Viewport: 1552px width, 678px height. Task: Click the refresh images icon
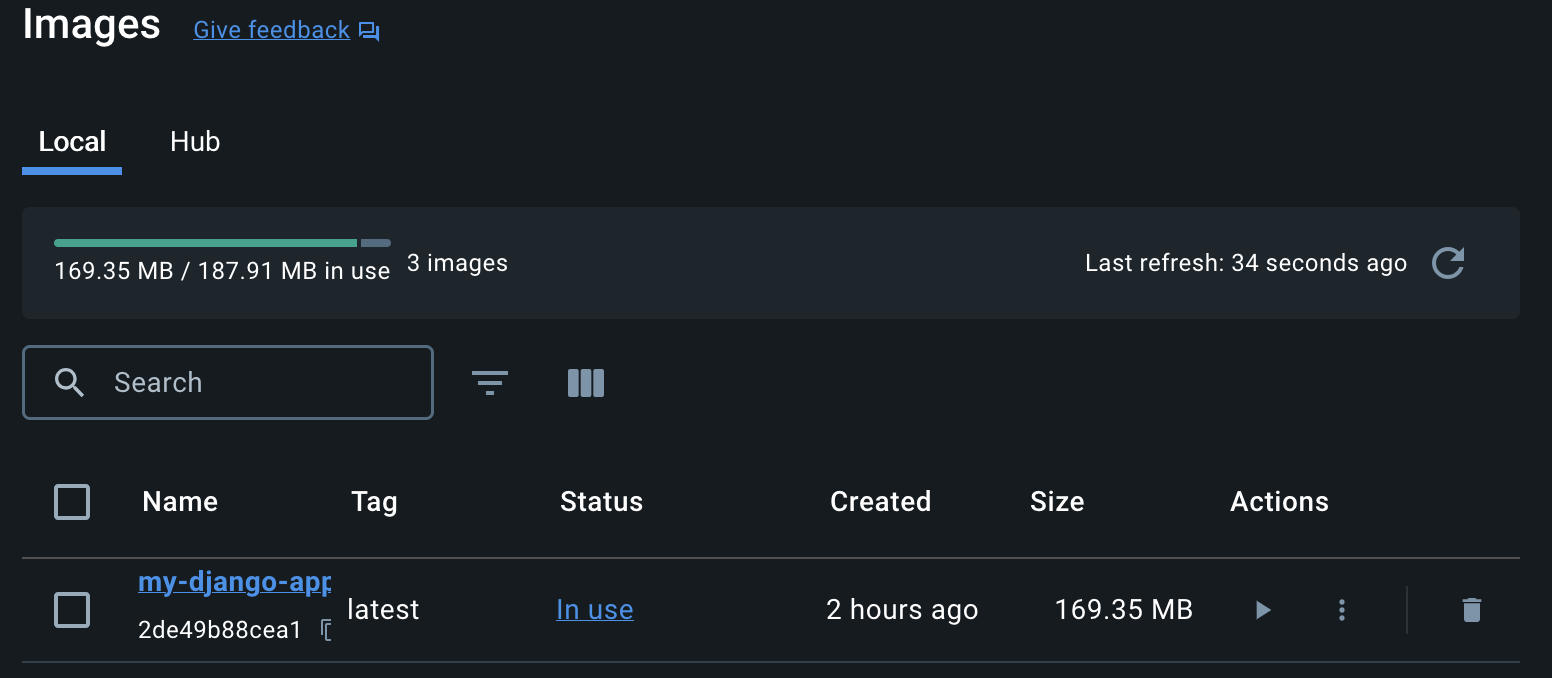pyautogui.click(x=1448, y=263)
